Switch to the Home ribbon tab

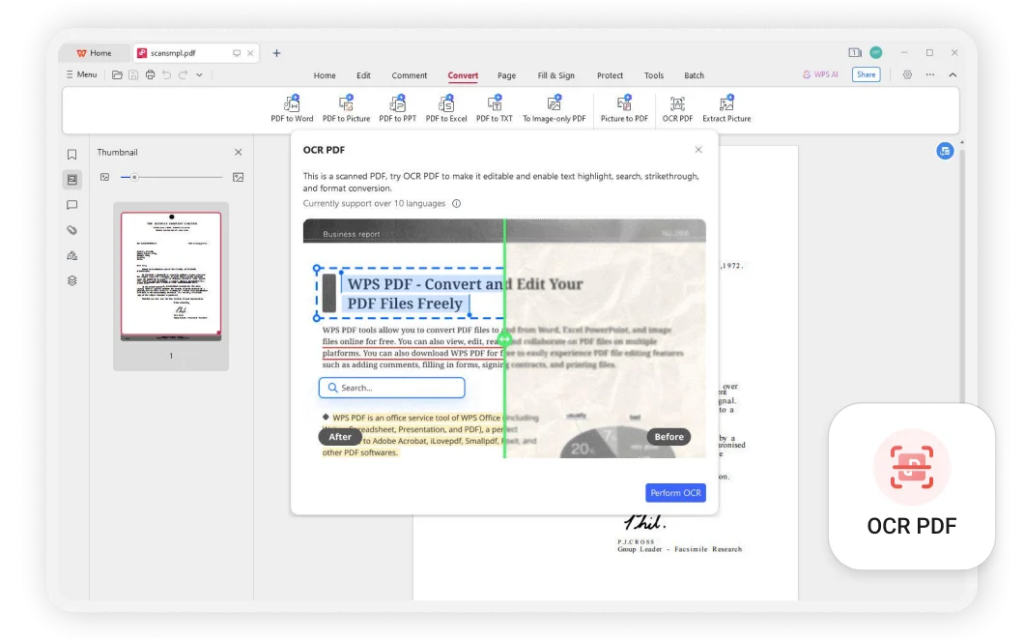pos(325,75)
